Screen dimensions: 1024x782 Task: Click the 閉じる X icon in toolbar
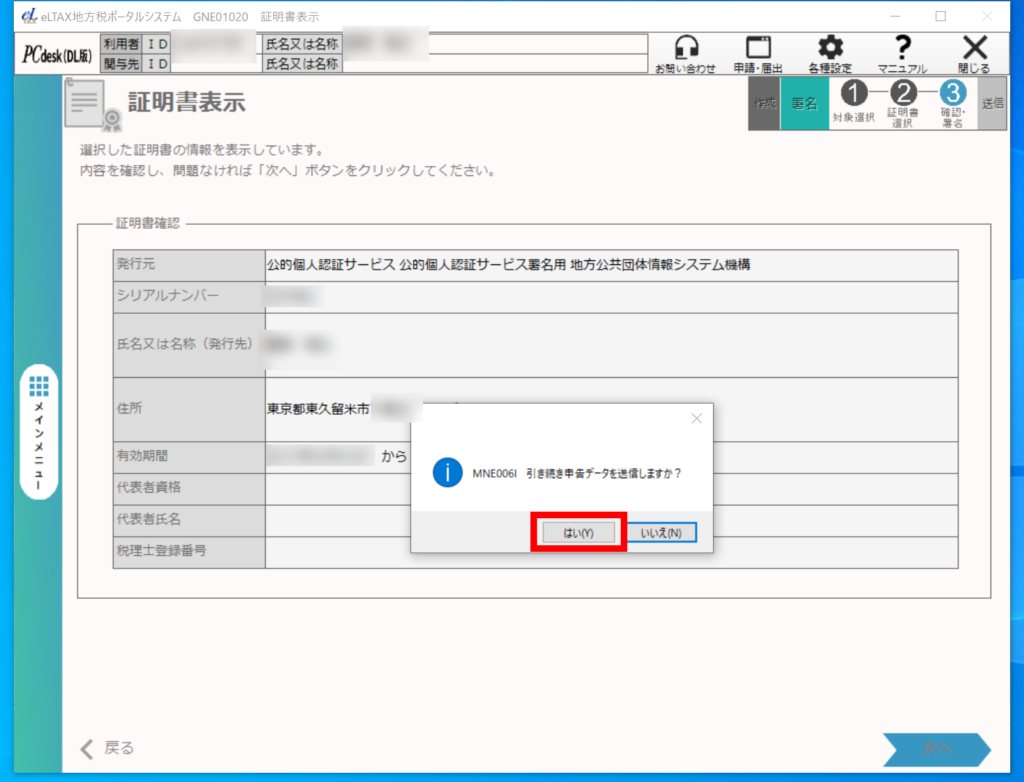(x=974, y=52)
